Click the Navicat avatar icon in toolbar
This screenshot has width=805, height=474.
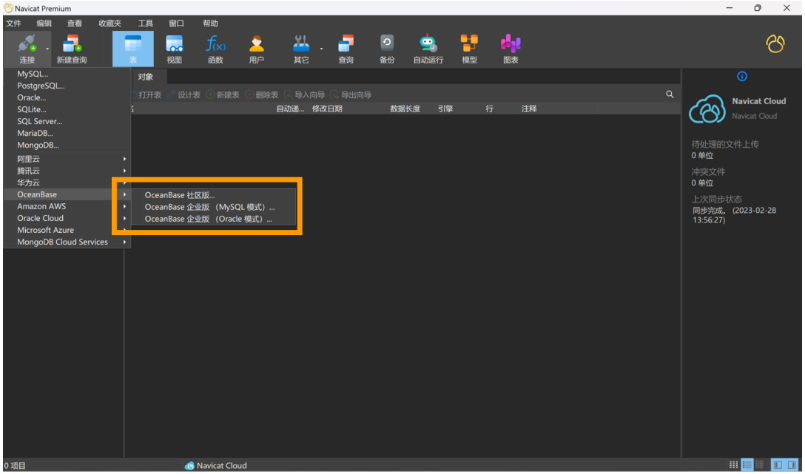pos(775,44)
